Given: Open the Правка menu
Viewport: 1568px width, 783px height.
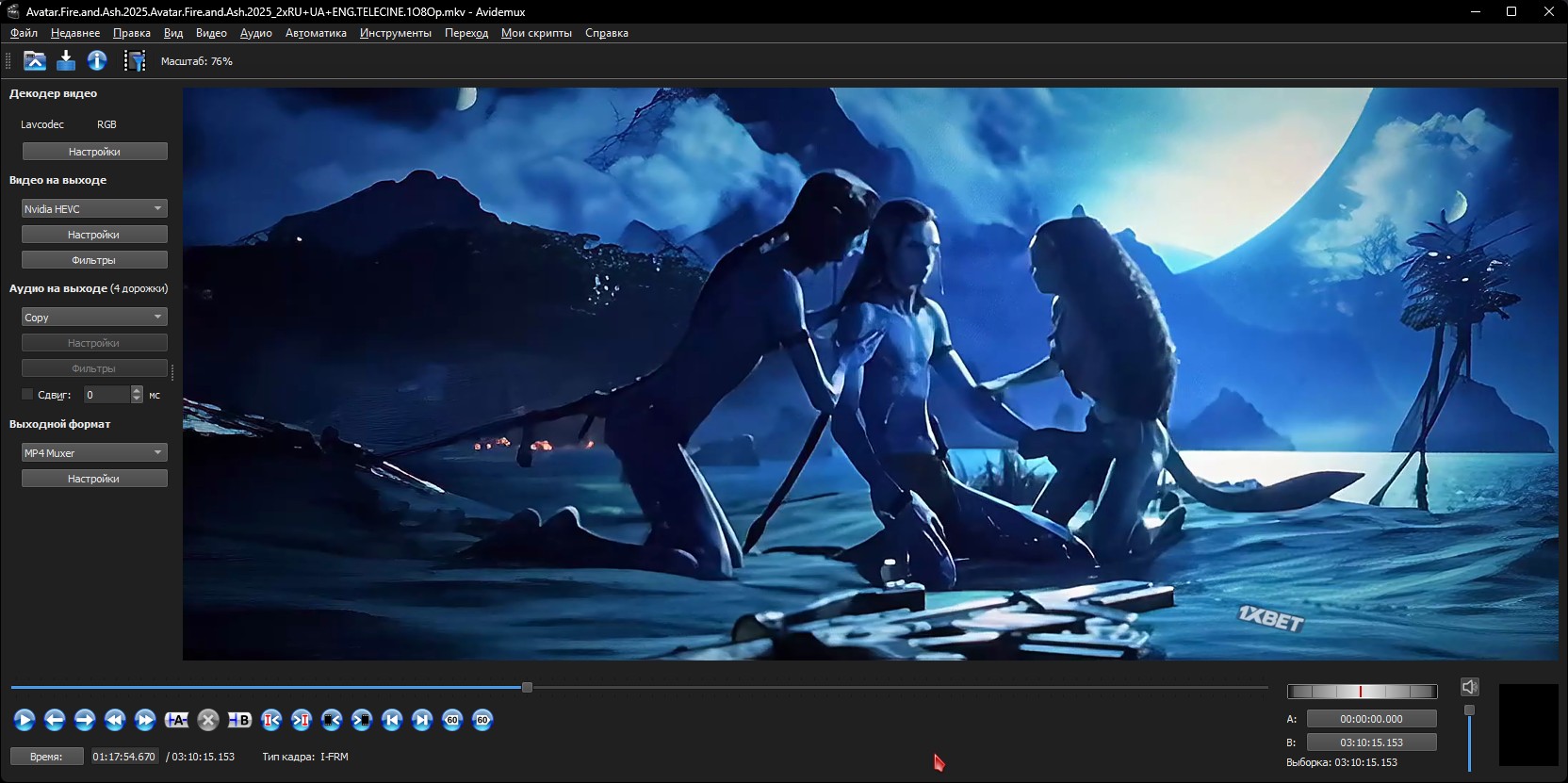Looking at the screenshot, I should (x=132, y=33).
